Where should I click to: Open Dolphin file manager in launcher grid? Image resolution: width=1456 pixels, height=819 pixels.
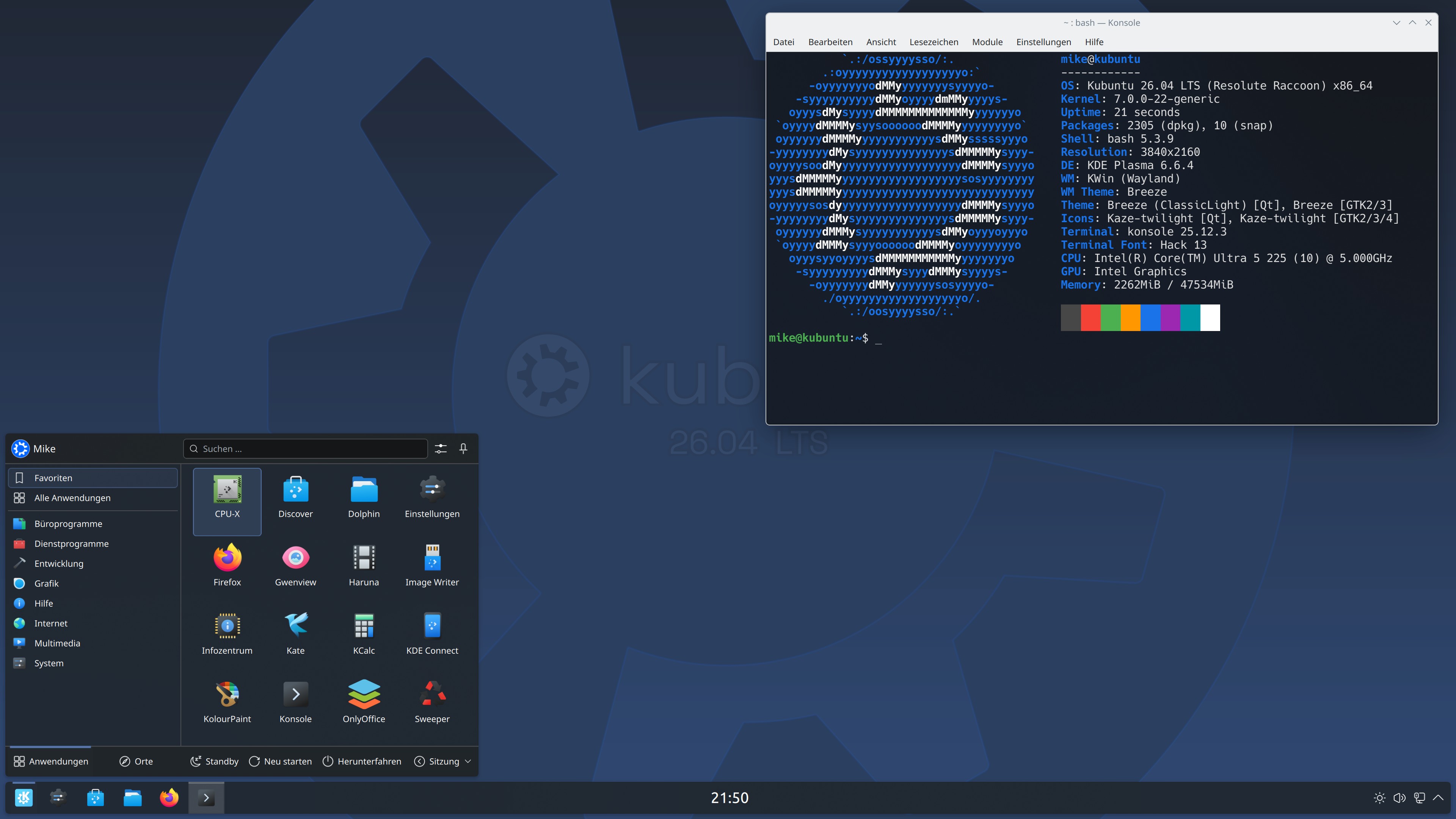[364, 501]
